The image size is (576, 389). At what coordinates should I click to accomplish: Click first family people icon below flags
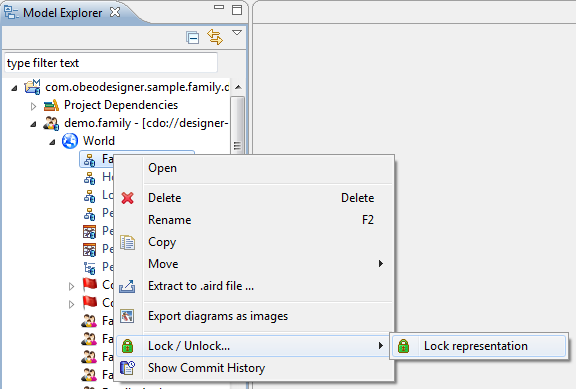click(89, 321)
